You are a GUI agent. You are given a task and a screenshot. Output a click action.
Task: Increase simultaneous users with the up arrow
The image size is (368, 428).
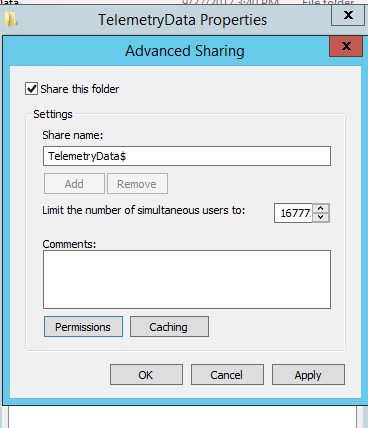[321, 208]
